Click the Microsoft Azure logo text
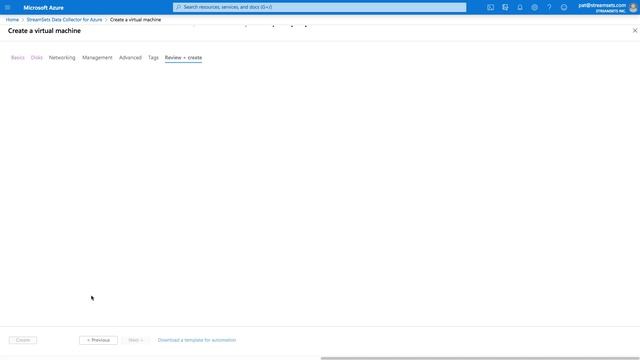This screenshot has height=360, width=640. pos(44,8)
